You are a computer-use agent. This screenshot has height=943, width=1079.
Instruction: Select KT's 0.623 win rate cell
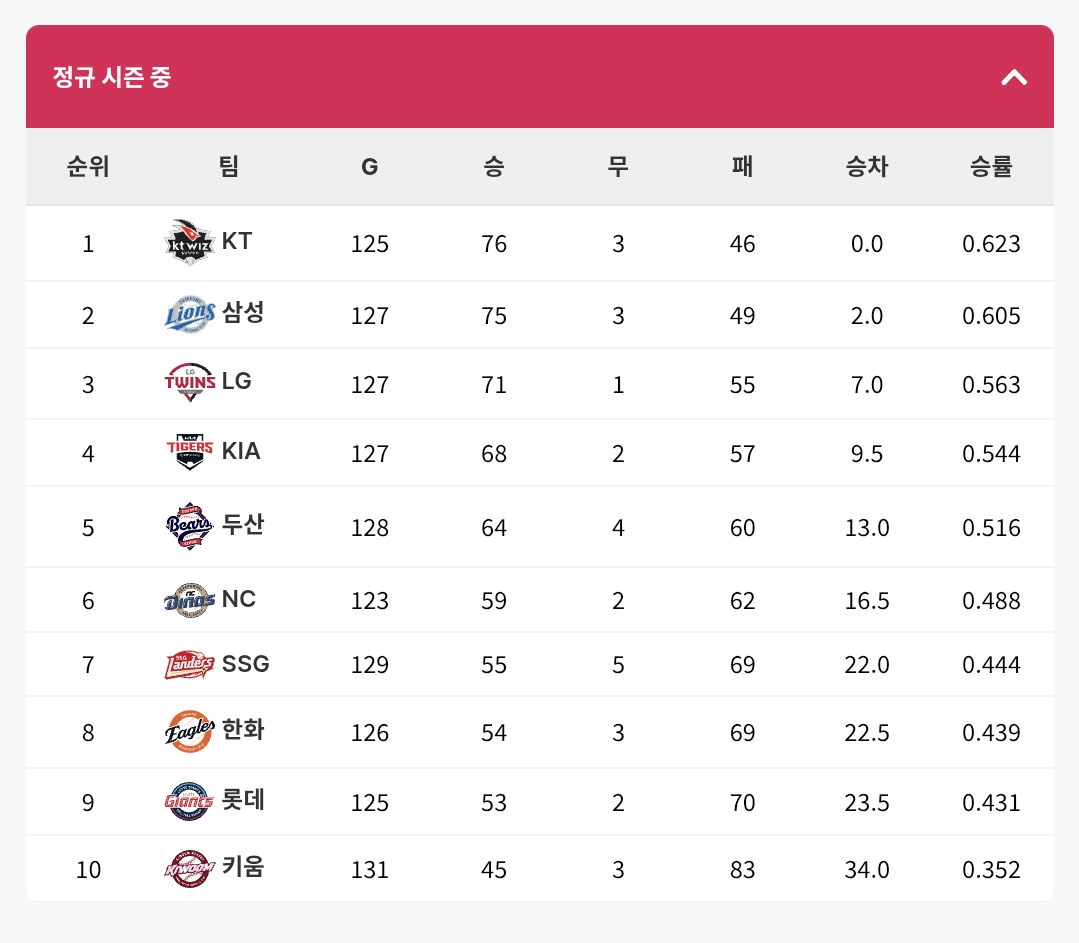pyautogui.click(x=991, y=244)
